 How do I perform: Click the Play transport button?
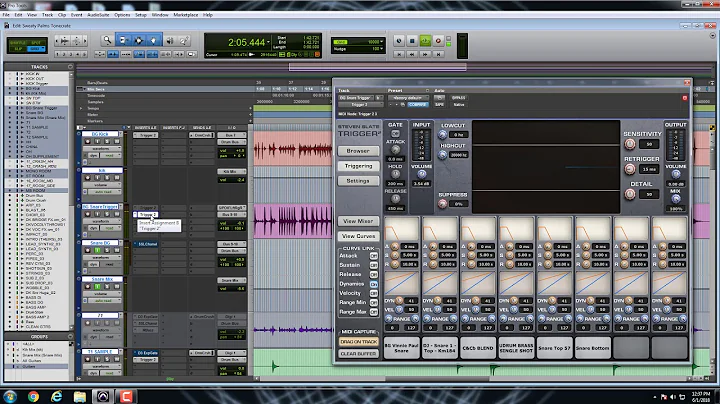click(x=425, y=41)
